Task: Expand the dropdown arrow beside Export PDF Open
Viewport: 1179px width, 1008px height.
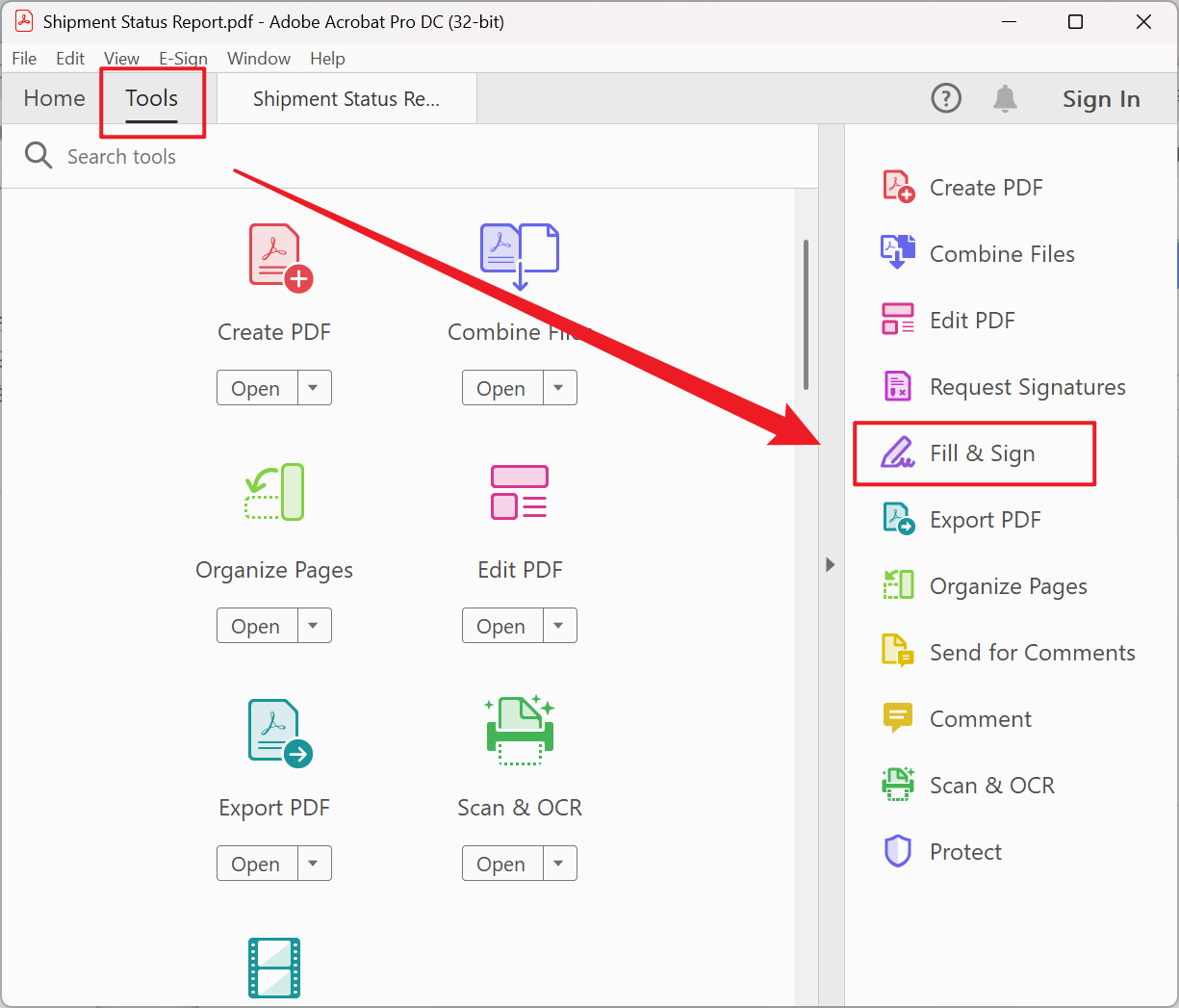Action: pos(314,864)
